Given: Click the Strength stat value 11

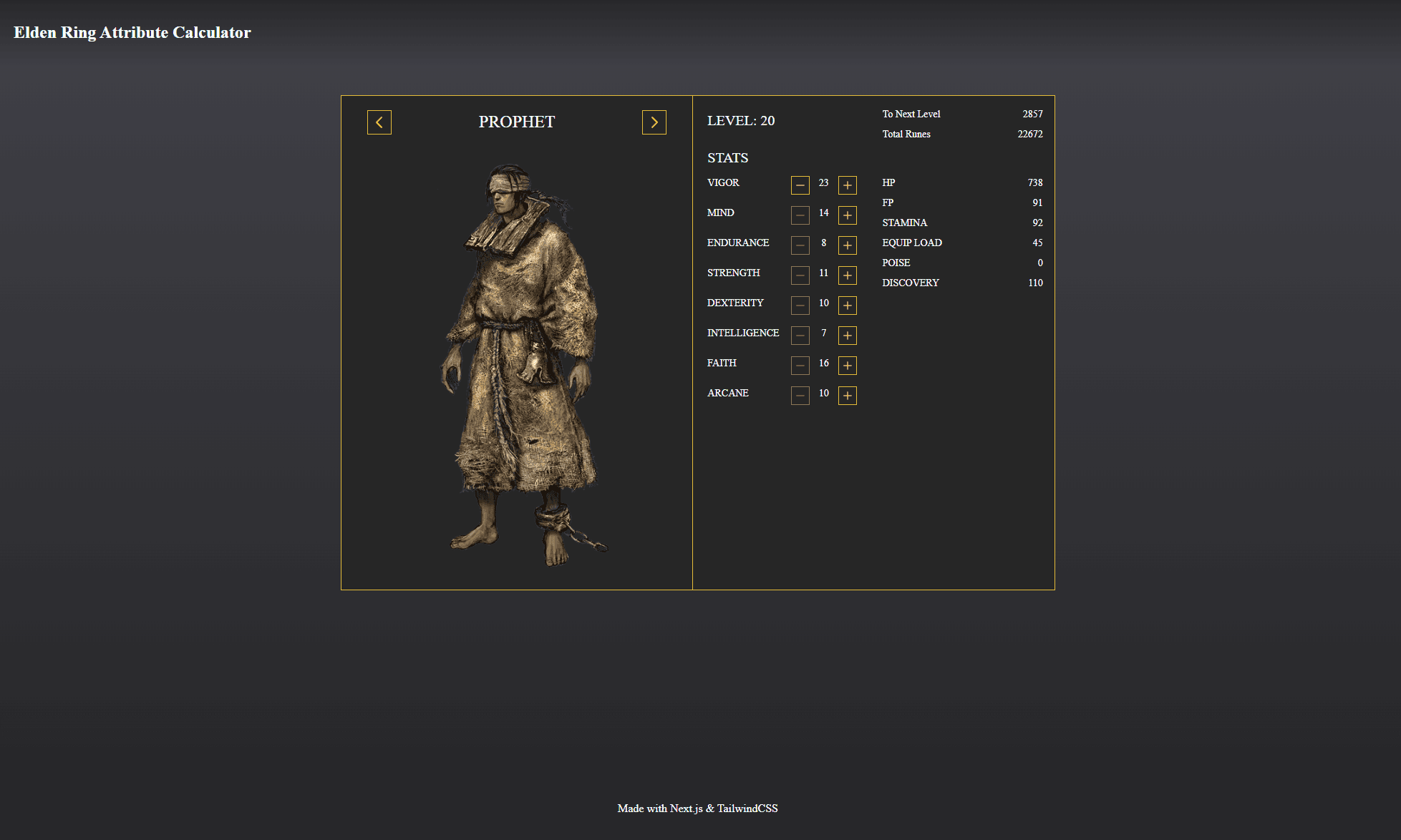Looking at the screenshot, I should coord(824,273).
